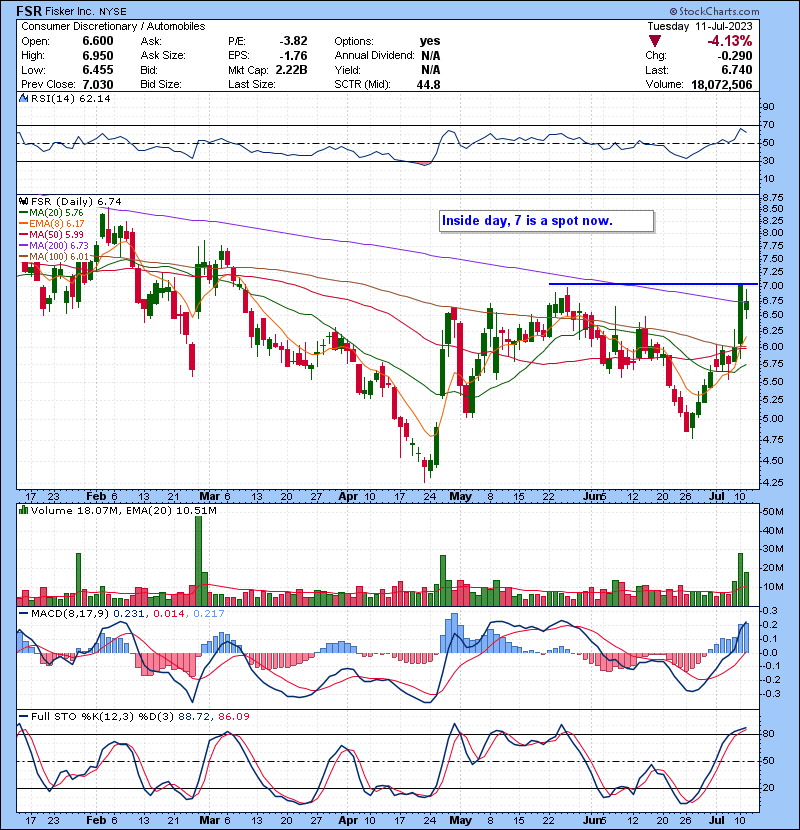Screen dimensions: 800x830
Task: Click the stochastic axis label 80
Action: point(769,734)
